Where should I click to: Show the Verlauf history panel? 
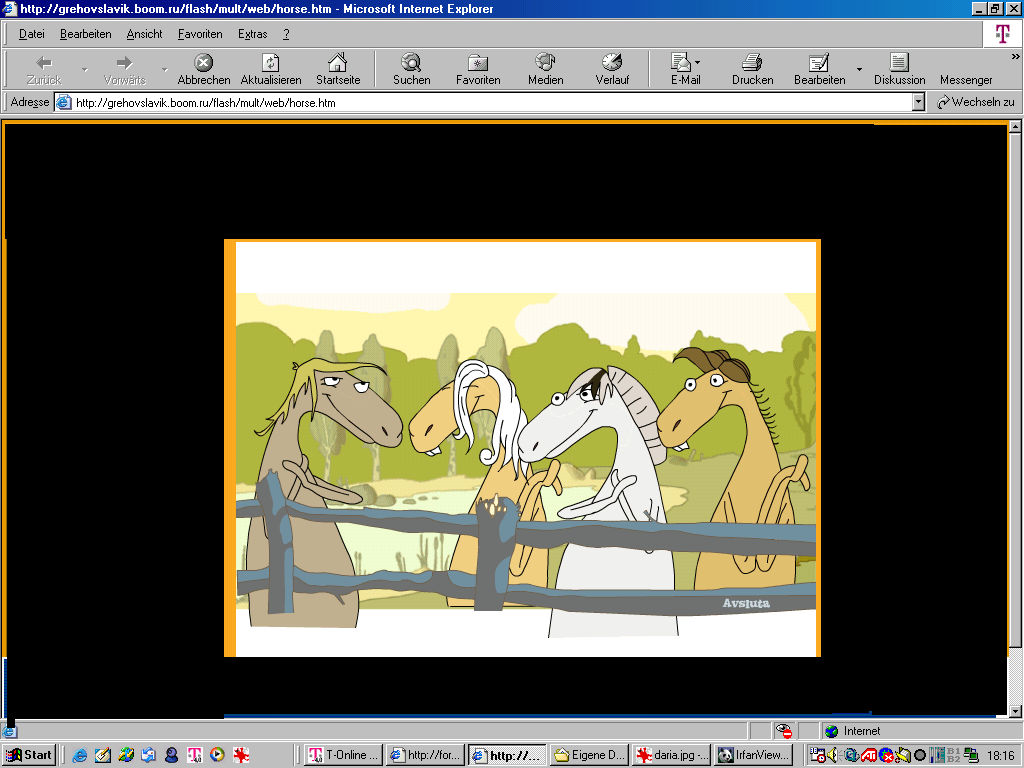[612, 69]
